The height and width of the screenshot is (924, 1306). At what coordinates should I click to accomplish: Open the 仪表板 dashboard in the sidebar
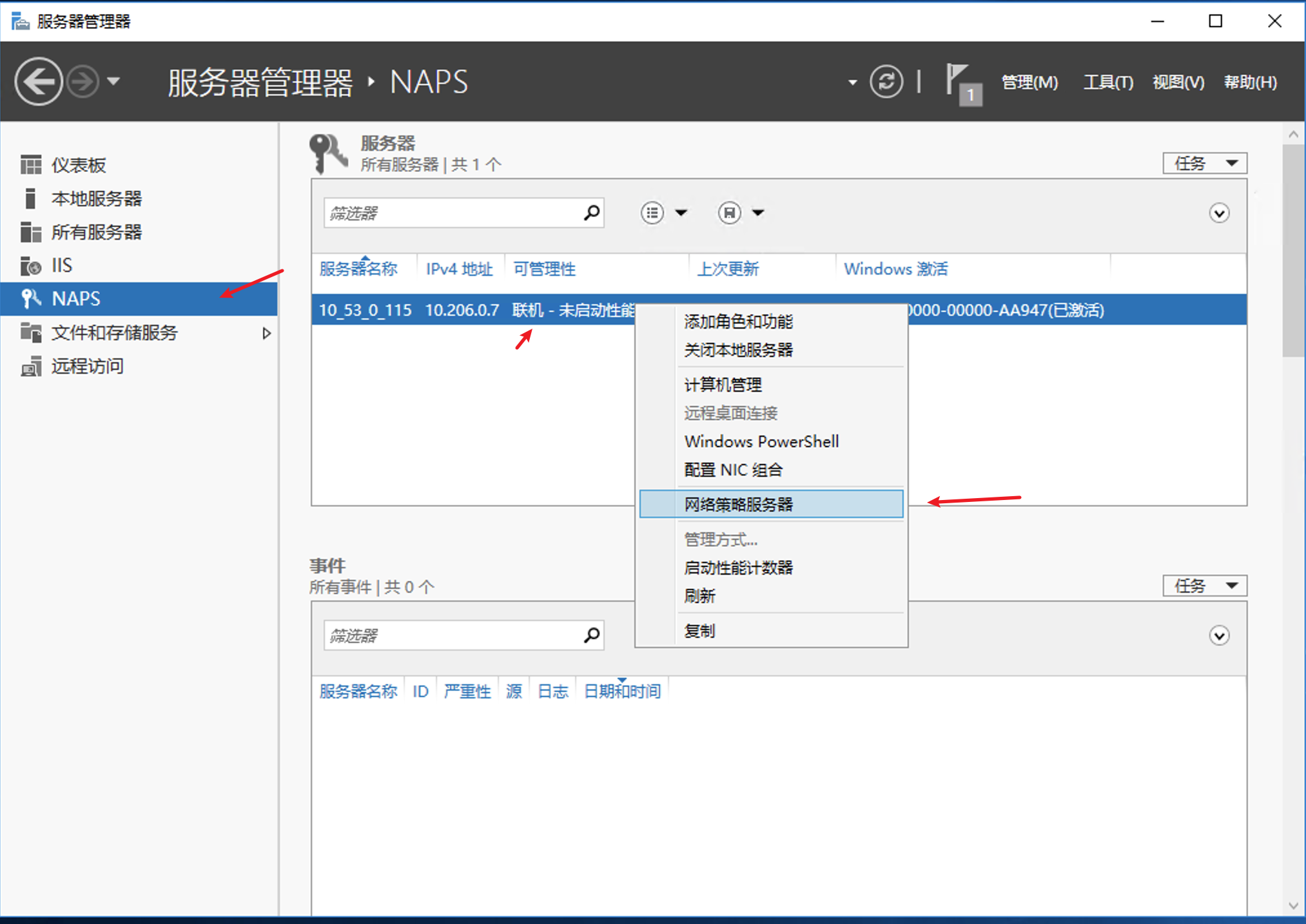[79, 164]
